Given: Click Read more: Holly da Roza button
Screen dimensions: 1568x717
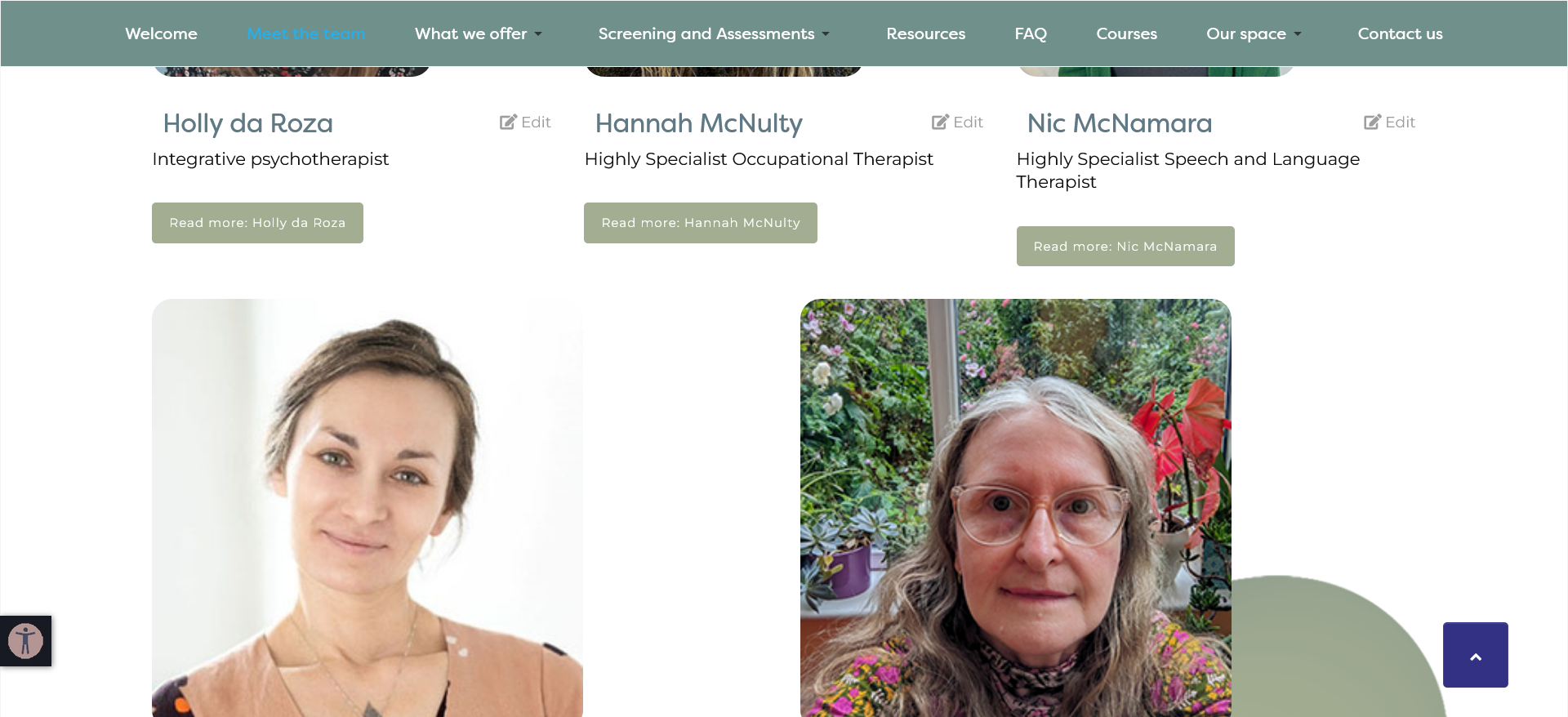Looking at the screenshot, I should click(257, 223).
